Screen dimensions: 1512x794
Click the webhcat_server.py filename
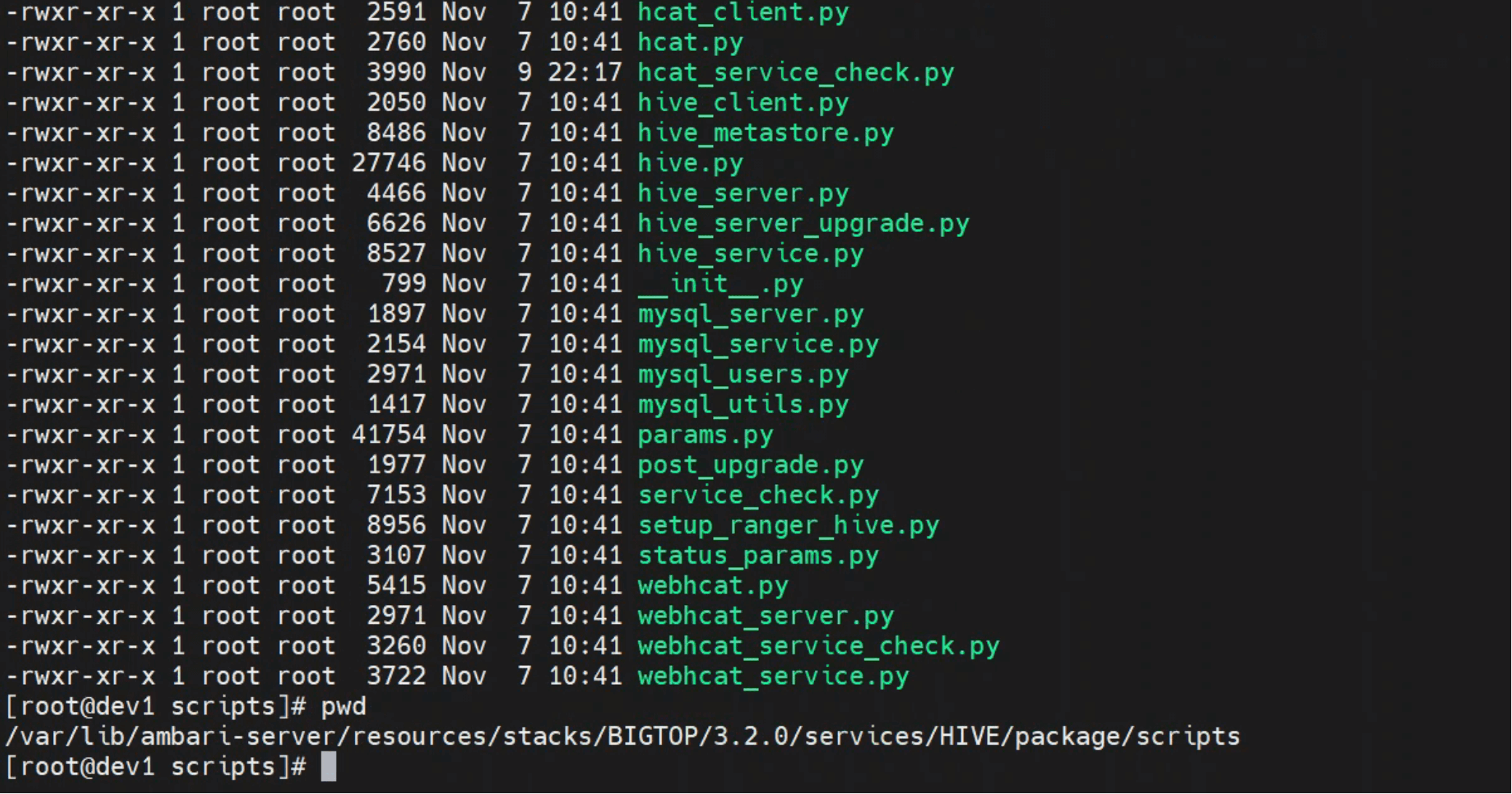tap(765, 617)
